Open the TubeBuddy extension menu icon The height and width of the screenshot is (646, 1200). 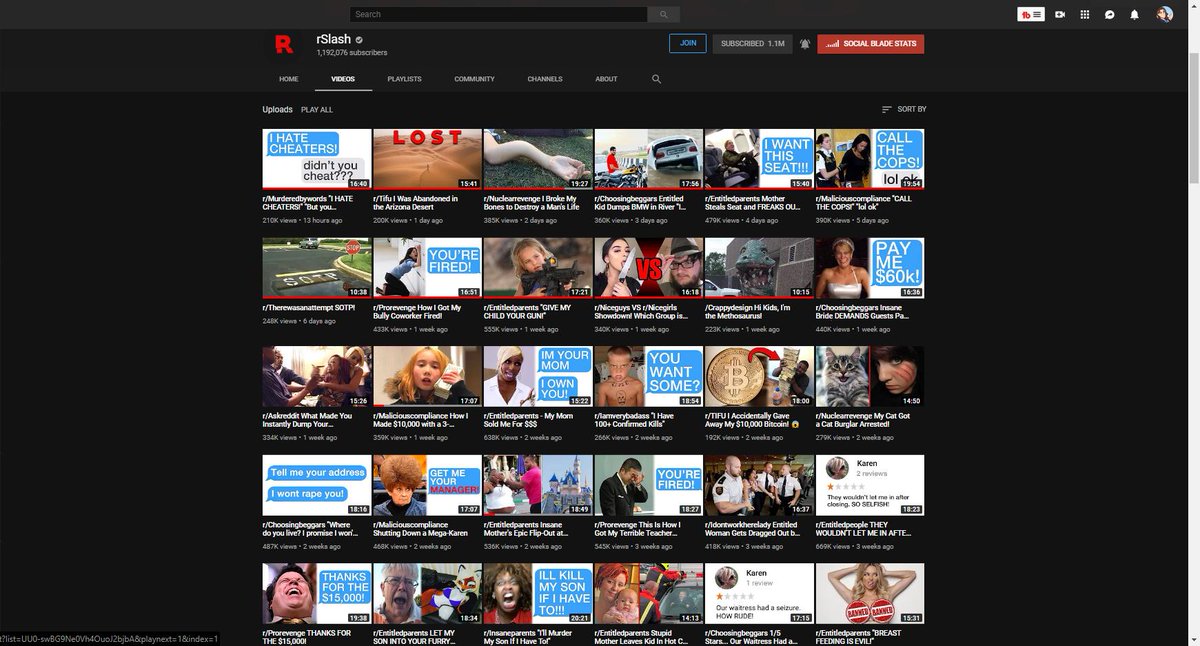pos(1031,14)
